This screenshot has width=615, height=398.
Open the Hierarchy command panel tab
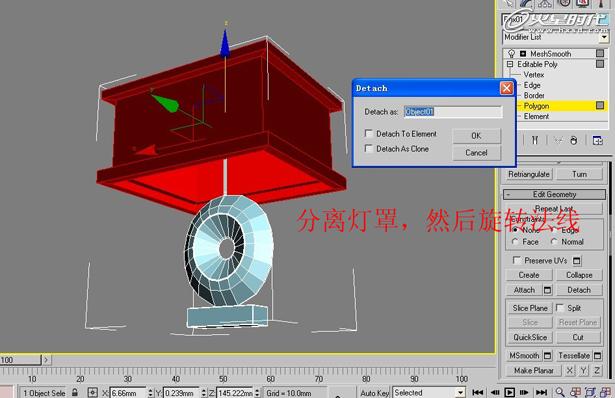(545, 4)
